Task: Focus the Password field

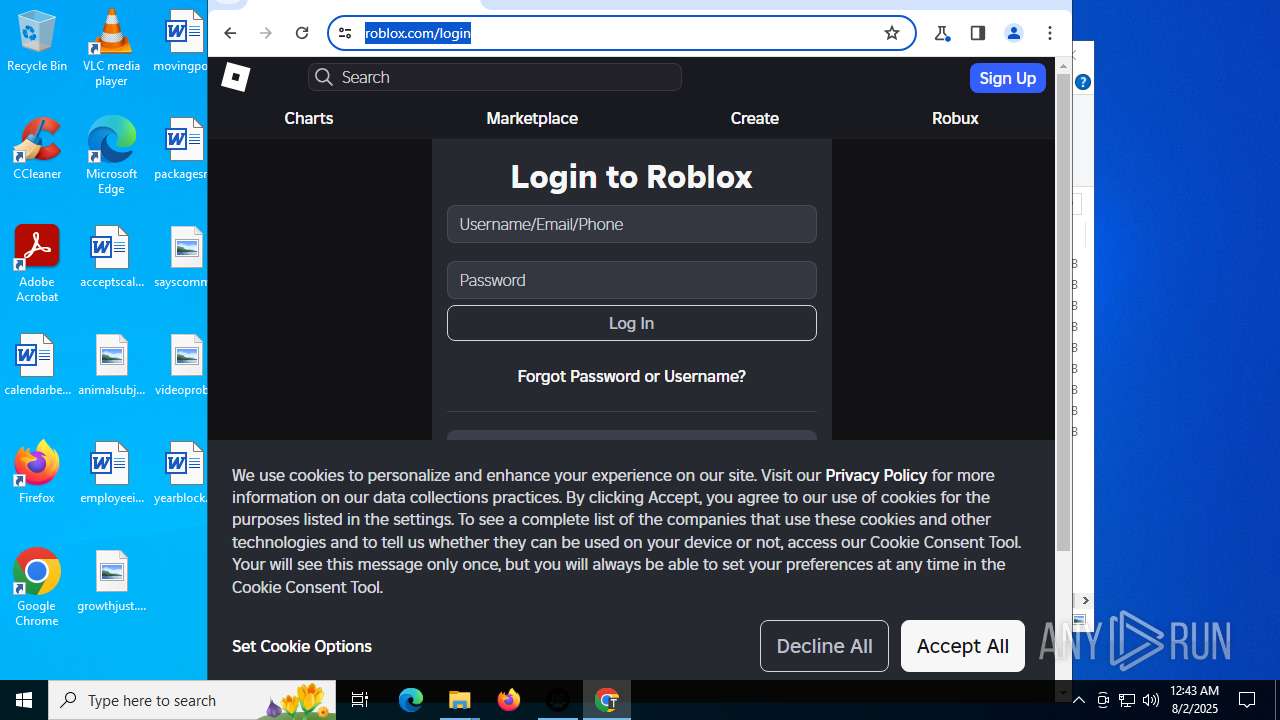Action: point(632,280)
